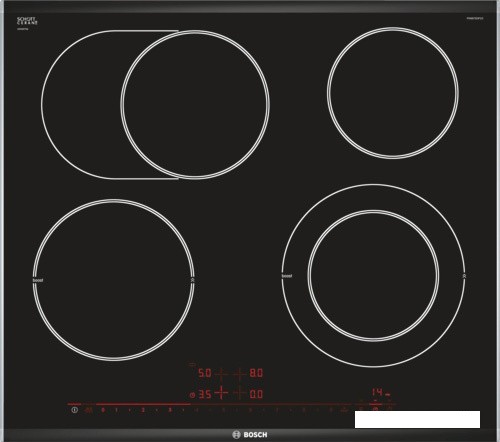The height and width of the screenshot is (442, 500).
Task: Tap the Schott Ceran logo
Action: coord(27,21)
